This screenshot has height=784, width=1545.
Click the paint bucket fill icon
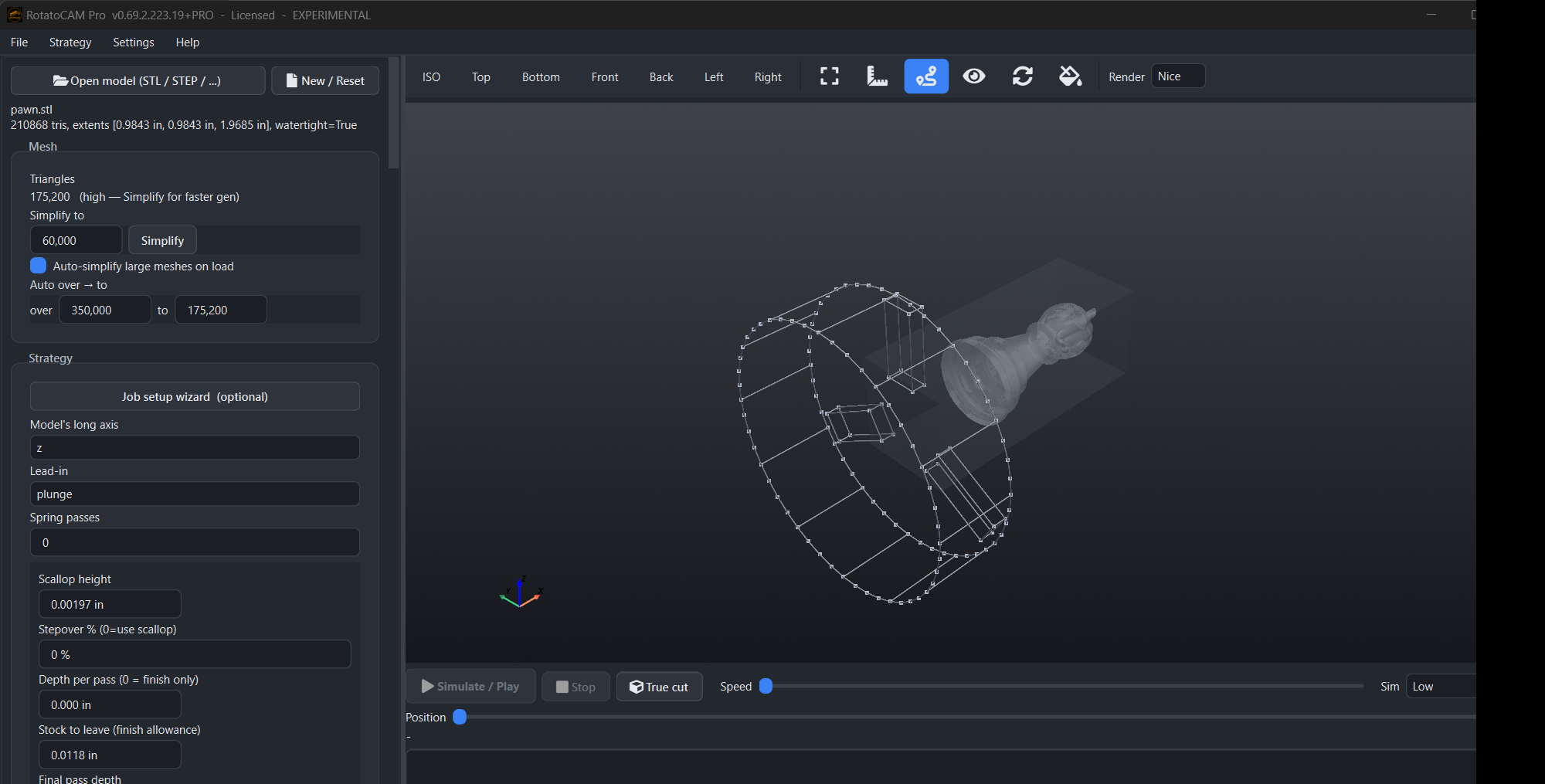[x=1070, y=76]
